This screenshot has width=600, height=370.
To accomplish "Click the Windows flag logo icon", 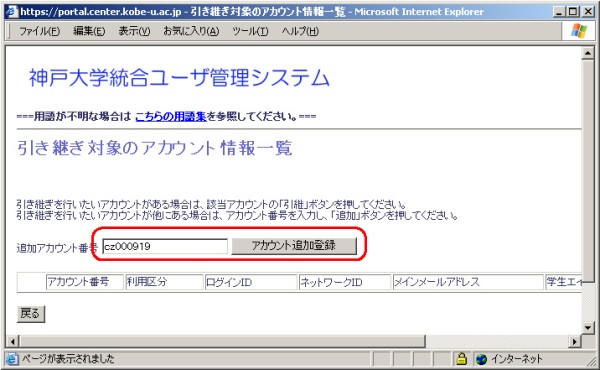I will [579, 31].
